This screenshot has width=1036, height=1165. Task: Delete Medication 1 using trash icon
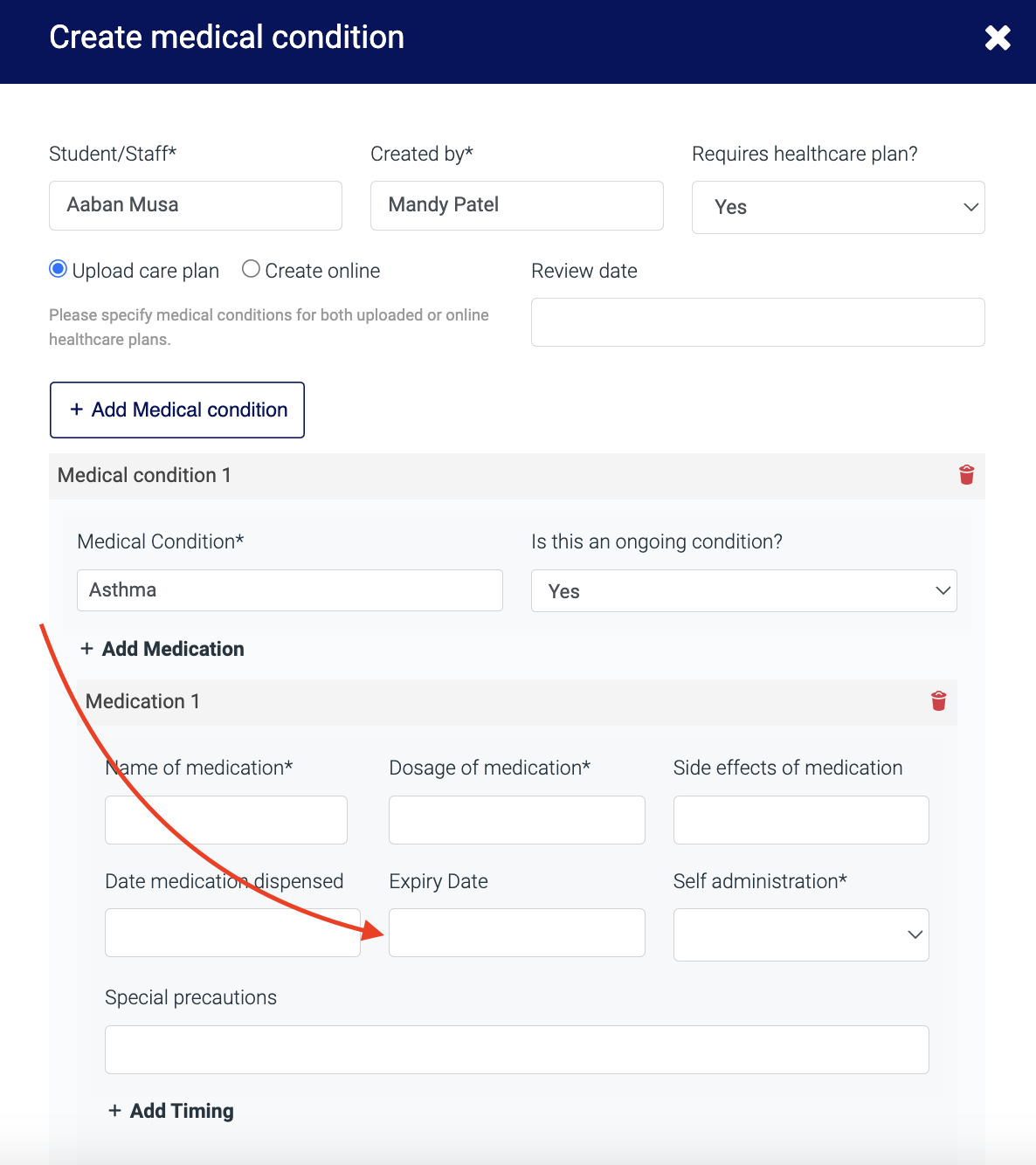pyautogui.click(x=938, y=701)
